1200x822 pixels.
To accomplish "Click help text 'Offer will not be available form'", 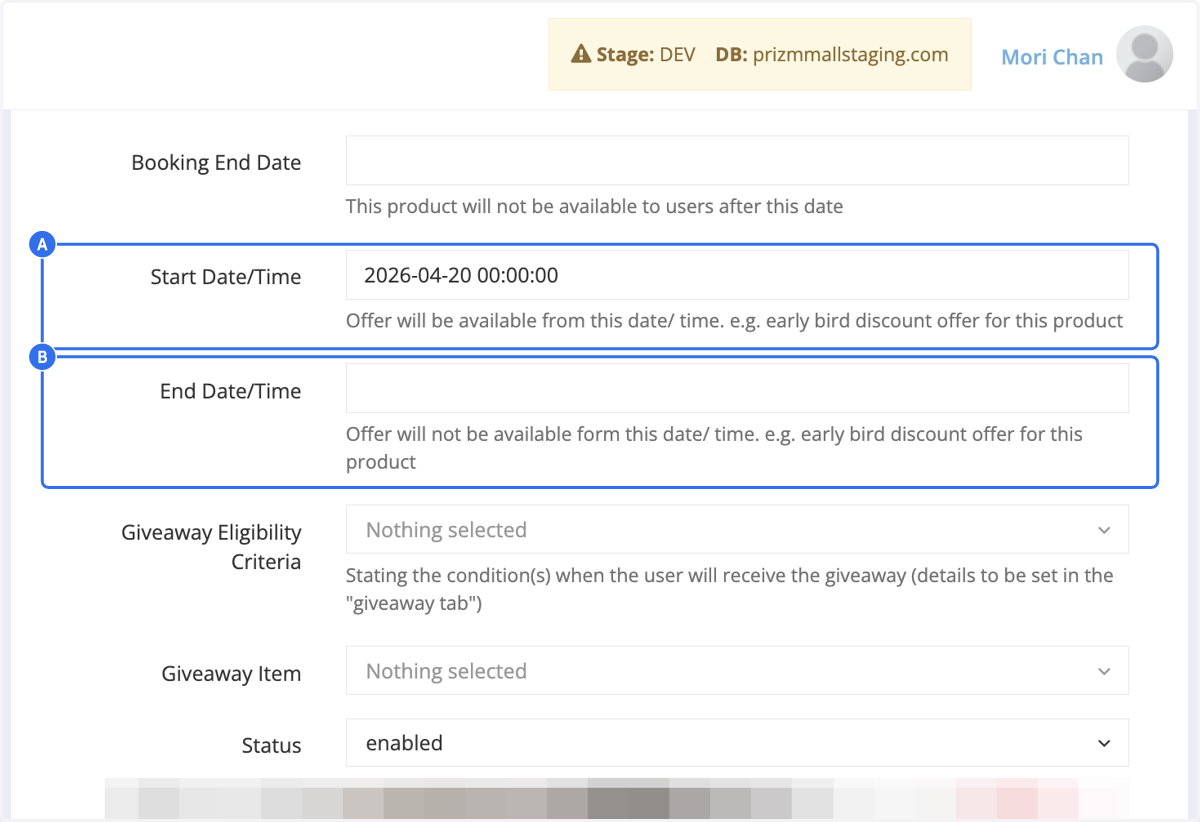I will [x=714, y=448].
